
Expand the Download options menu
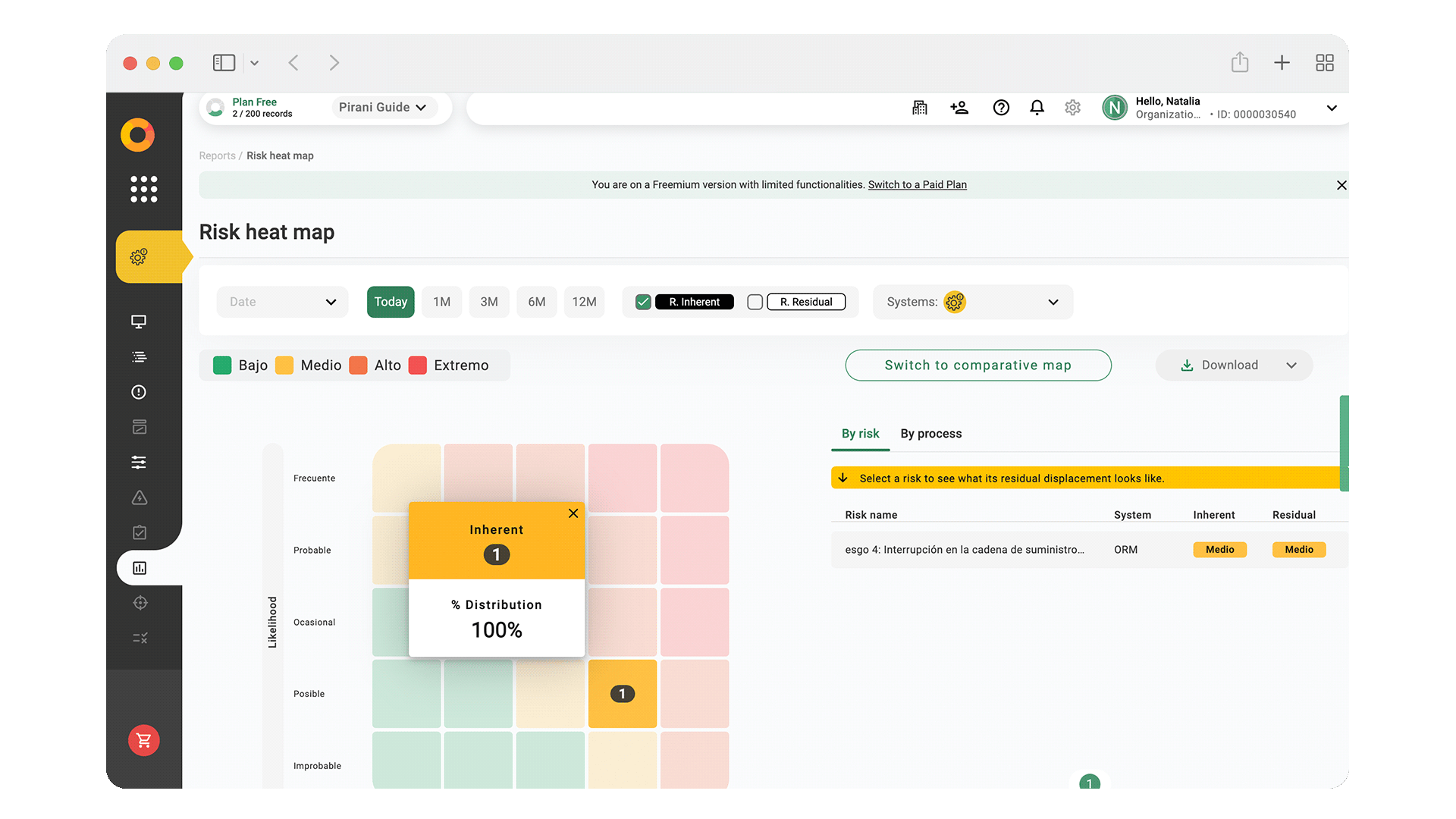tap(1291, 366)
